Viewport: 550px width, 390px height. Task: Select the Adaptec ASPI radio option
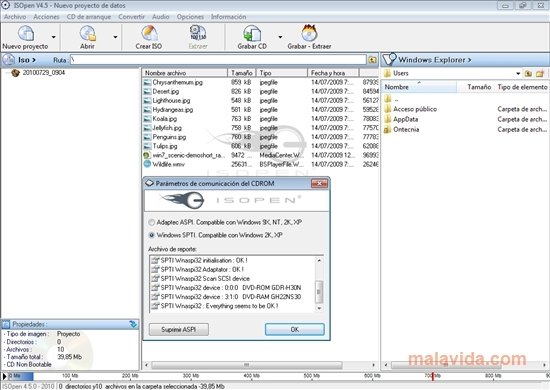[x=152, y=222]
